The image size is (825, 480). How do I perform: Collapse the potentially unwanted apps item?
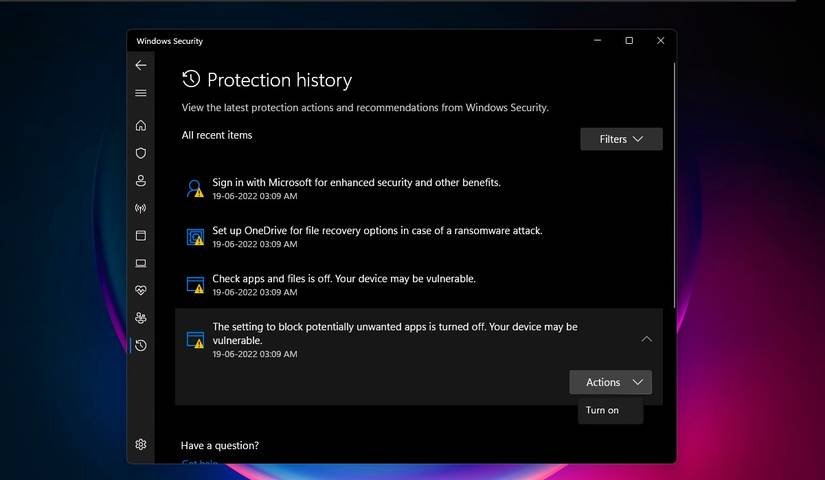click(646, 339)
